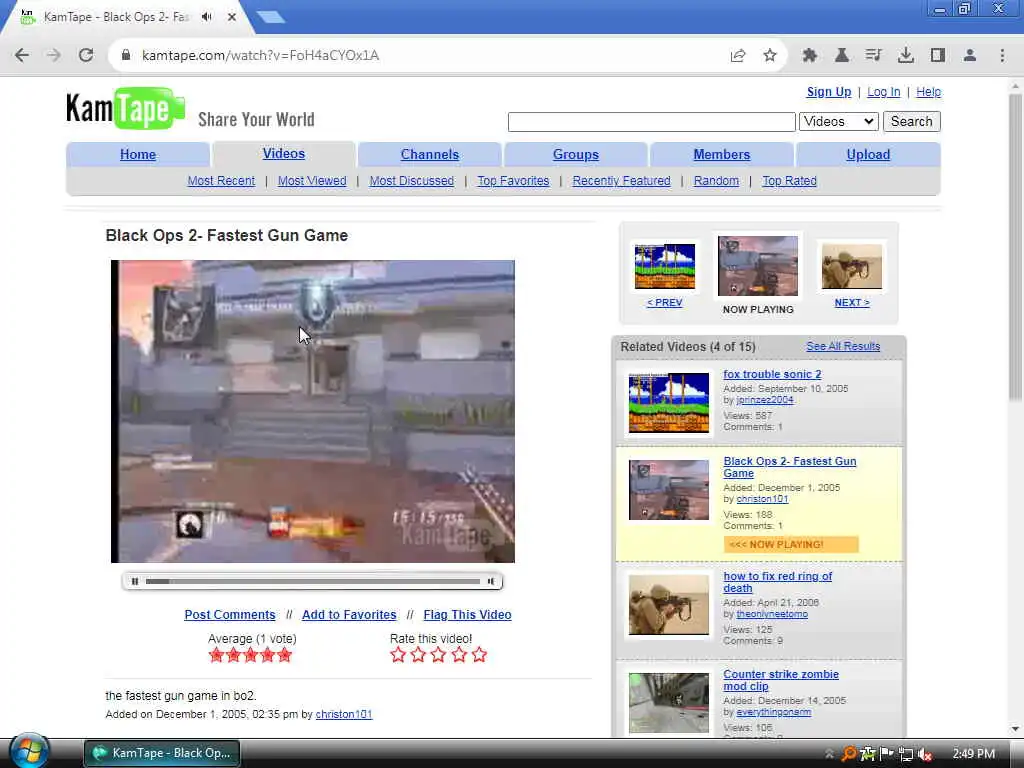Image resolution: width=1024 pixels, height=768 pixels.
Task: Rate the video five stars
Action: (479, 654)
